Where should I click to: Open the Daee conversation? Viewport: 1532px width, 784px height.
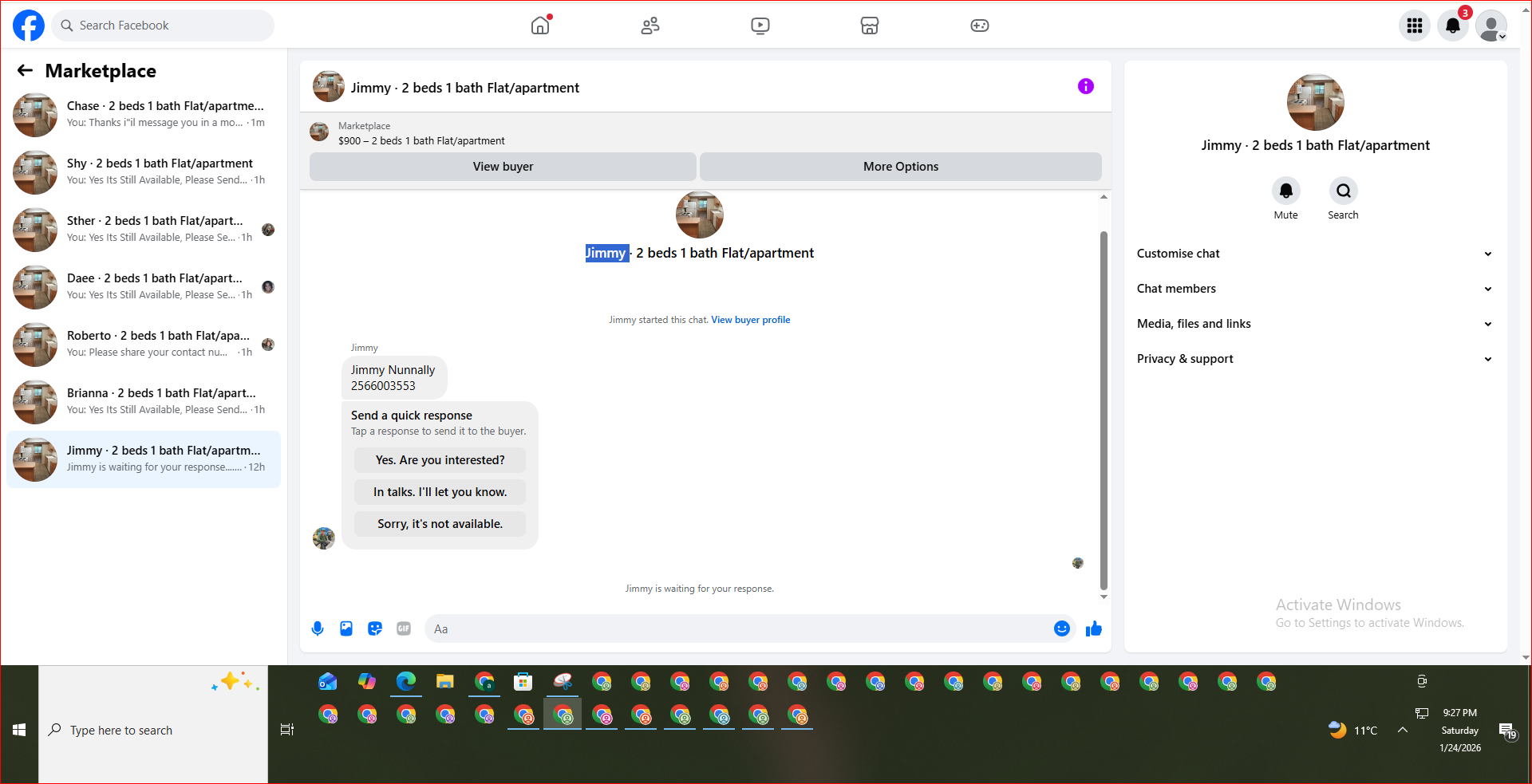(x=144, y=287)
